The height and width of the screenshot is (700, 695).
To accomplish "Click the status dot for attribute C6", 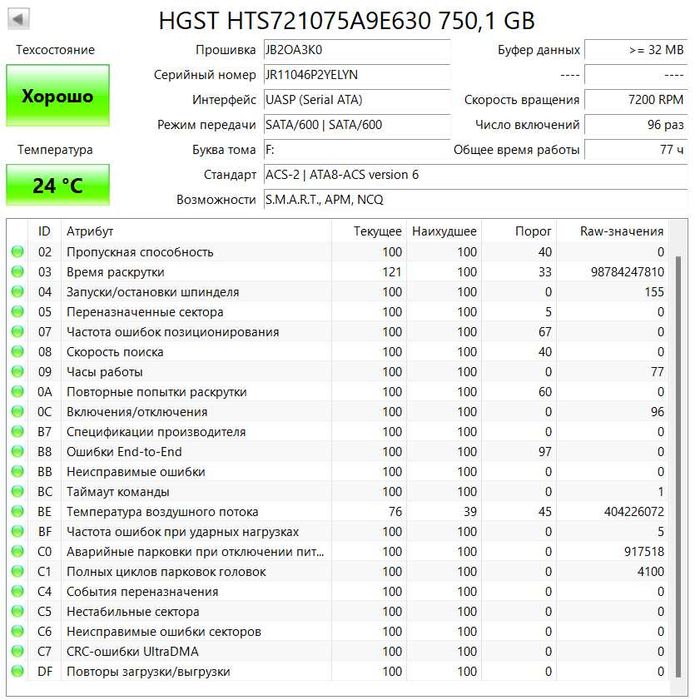I will (17, 631).
